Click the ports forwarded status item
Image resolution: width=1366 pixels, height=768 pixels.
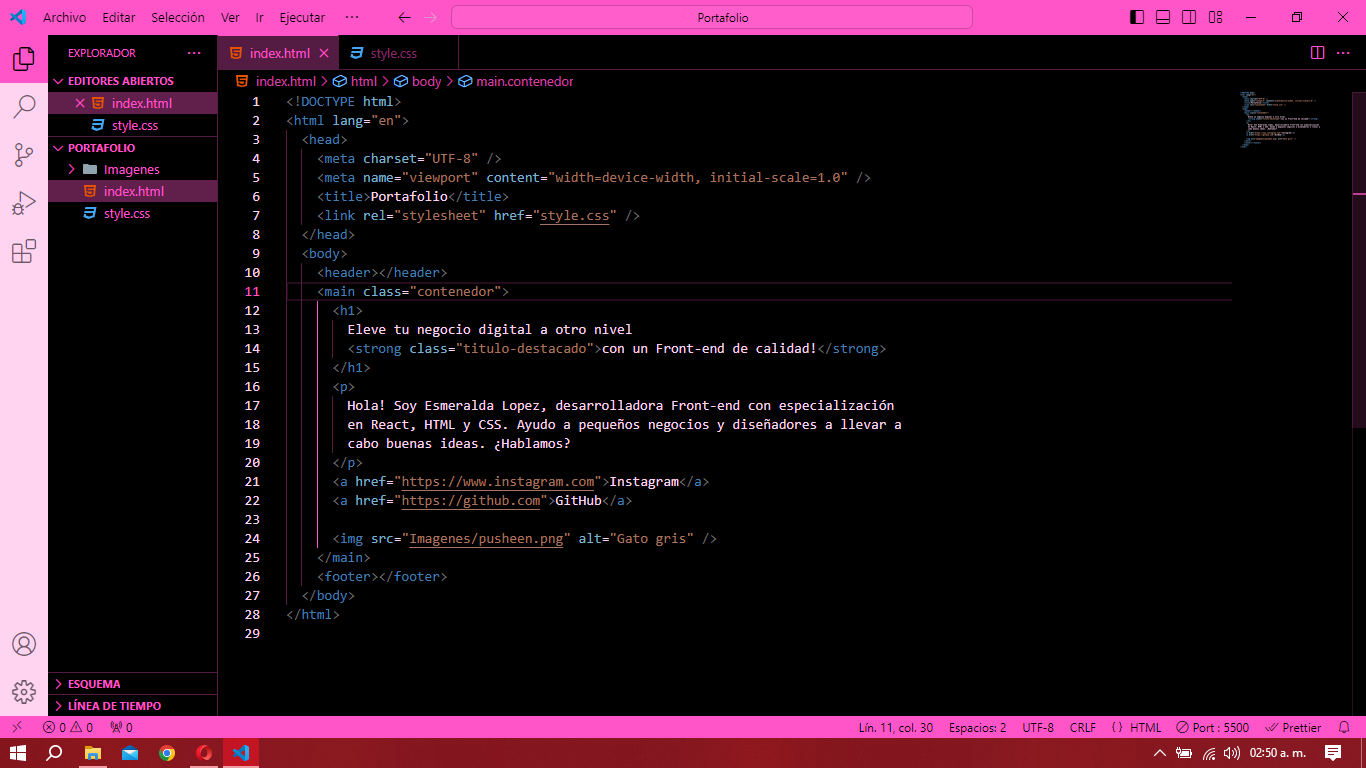click(x=121, y=728)
